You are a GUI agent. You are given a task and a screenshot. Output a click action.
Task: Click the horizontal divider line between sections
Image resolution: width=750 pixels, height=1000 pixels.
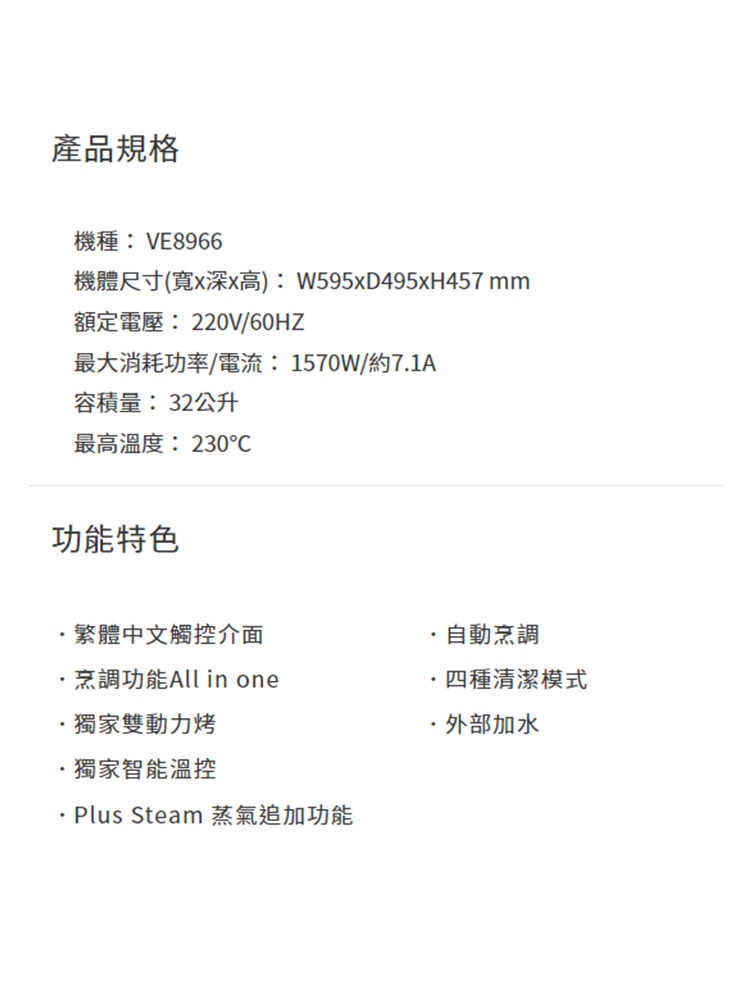(x=375, y=486)
